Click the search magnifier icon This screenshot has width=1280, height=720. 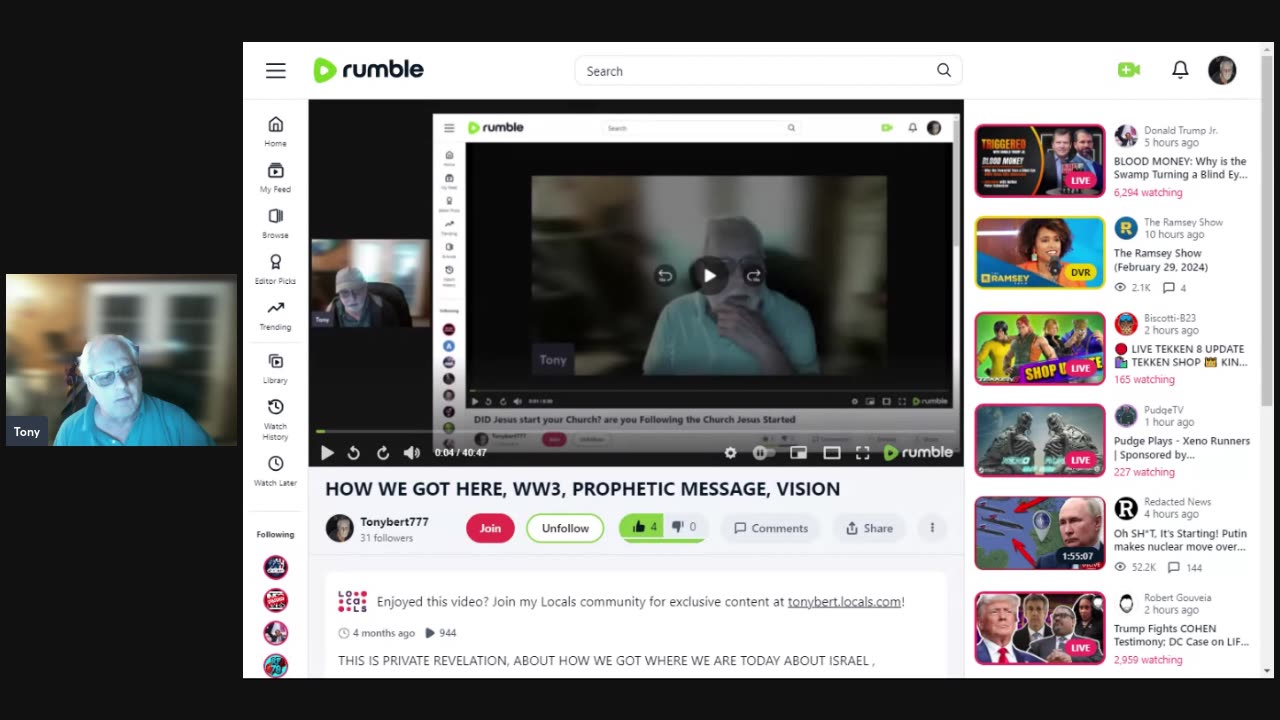pos(943,70)
